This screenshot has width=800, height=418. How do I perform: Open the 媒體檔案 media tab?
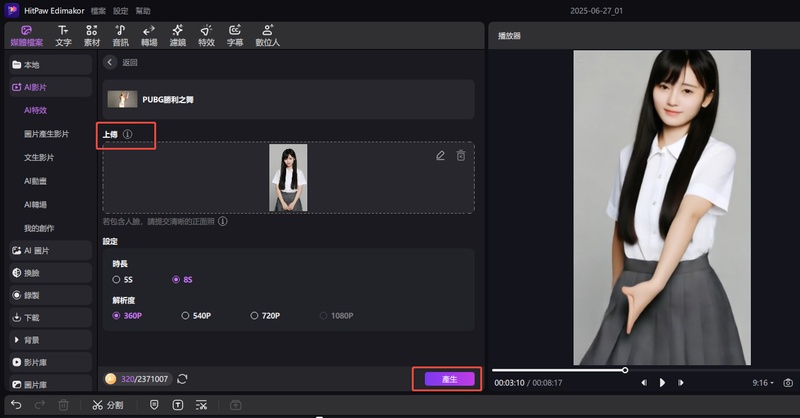27,36
